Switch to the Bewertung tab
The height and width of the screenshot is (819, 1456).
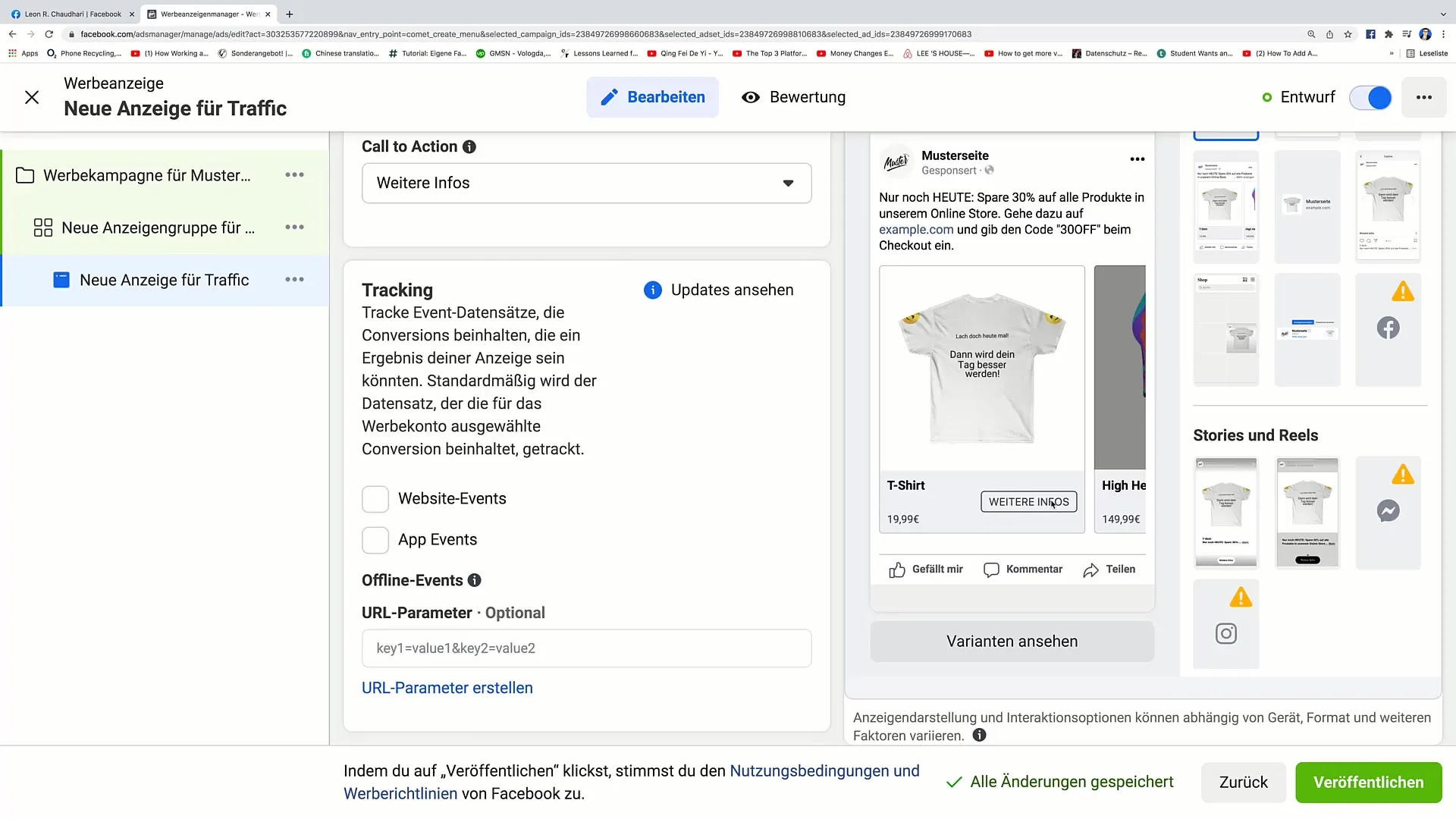pos(793,97)
